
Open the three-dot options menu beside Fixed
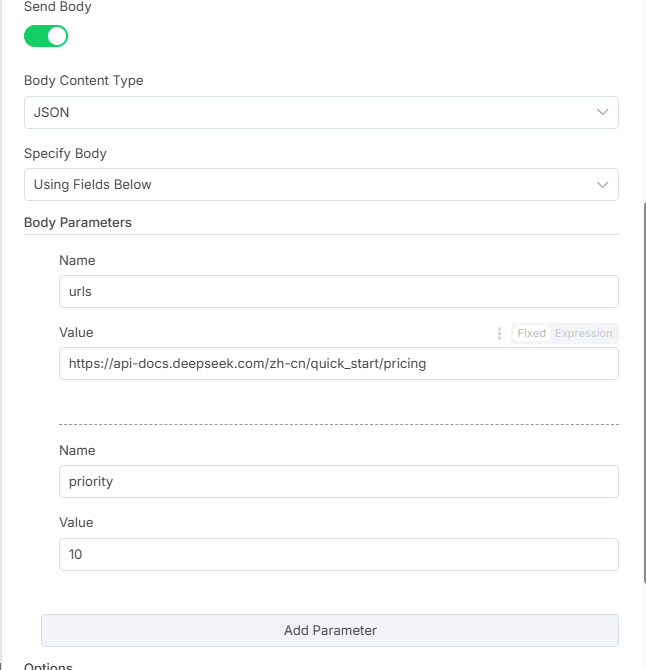point(499,333)
